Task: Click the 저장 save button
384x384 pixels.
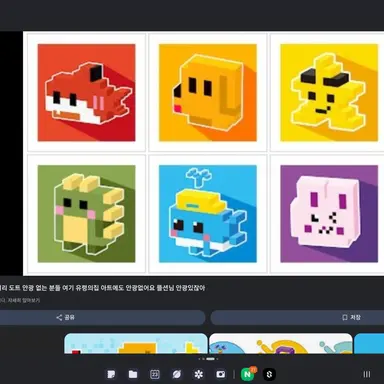Action: click(x=297, y=317)
